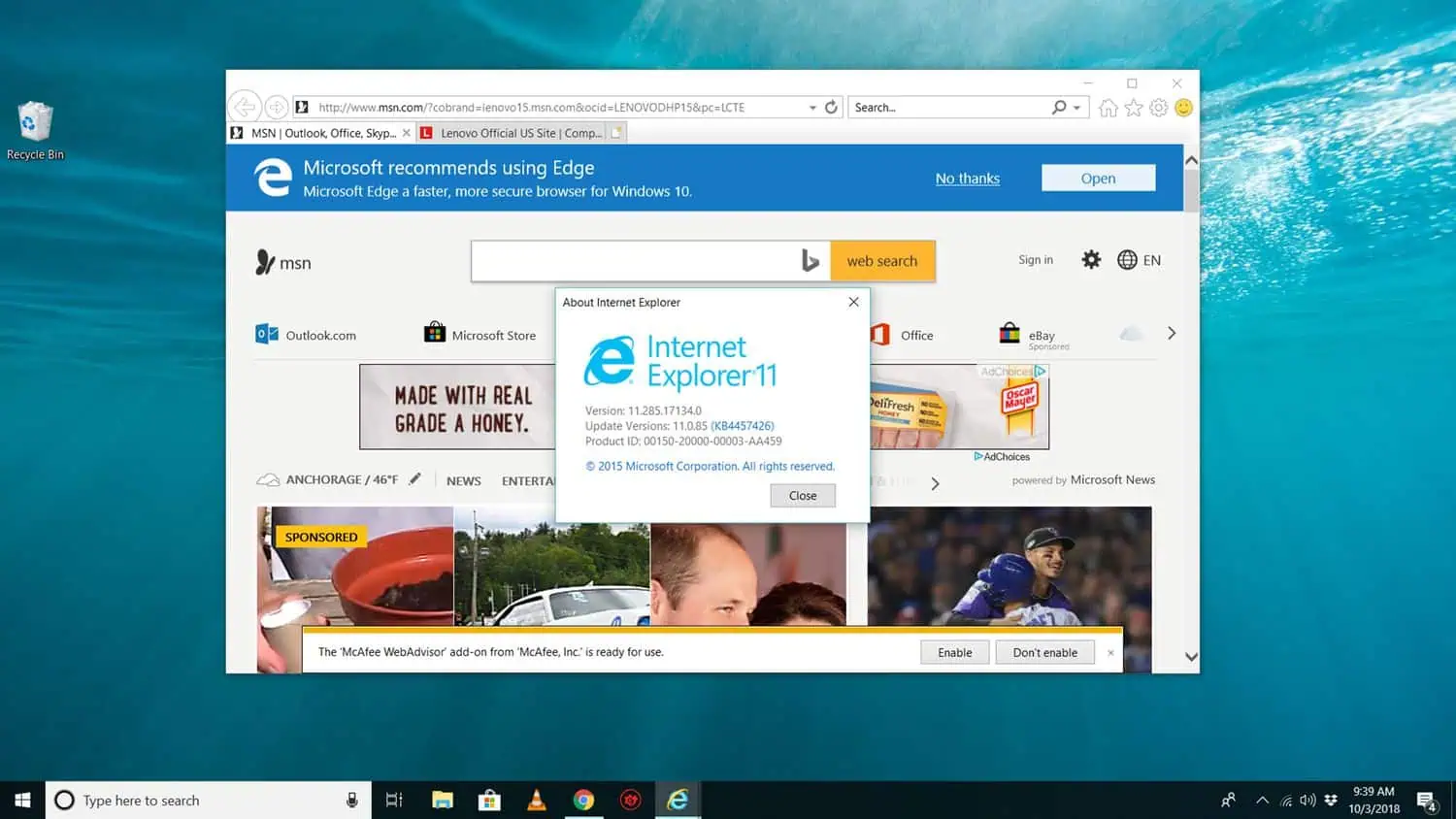Expand the address bar dropdown arrow
1456x819 pixels.
click(812, 108)
